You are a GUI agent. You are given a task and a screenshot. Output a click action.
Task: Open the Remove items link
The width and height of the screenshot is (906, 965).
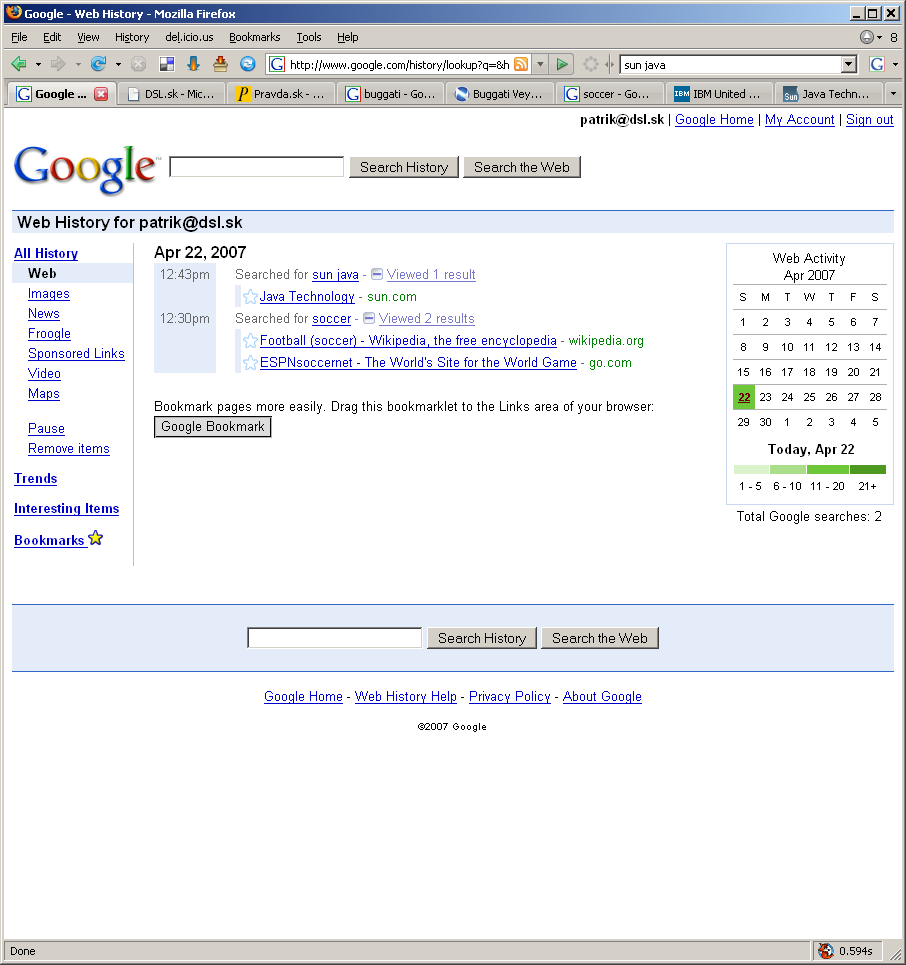point(69,449)
